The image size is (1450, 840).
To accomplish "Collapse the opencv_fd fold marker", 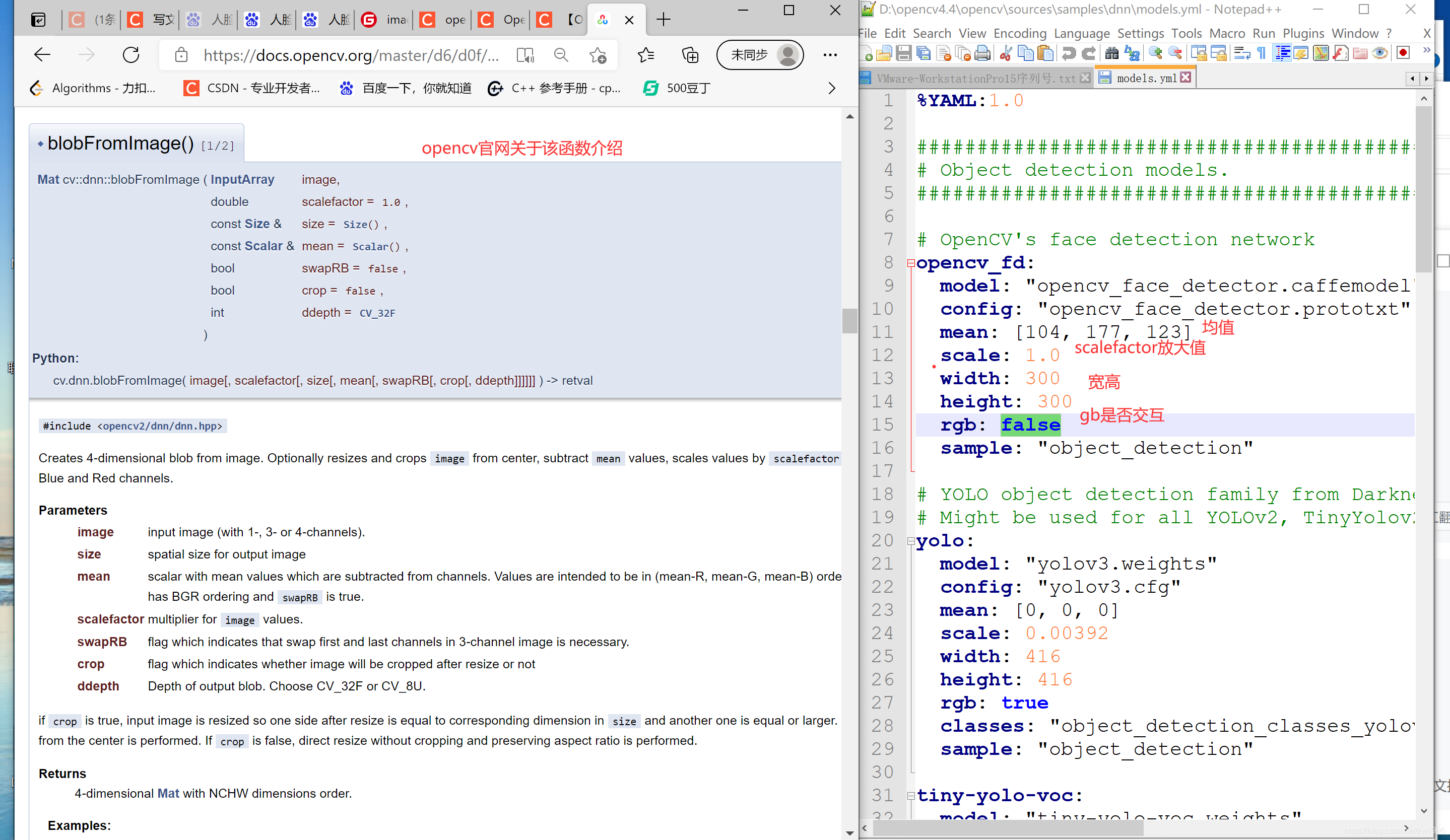I will click(x=911, y=263).
